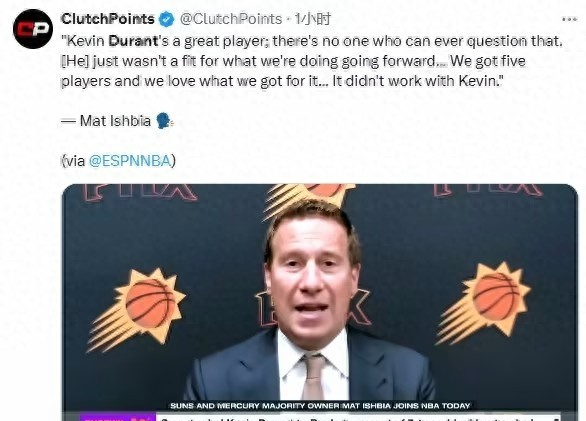Click the Mat Ishbia attribution line
Screen dimensions: 586x421
(x=117, y=121)
